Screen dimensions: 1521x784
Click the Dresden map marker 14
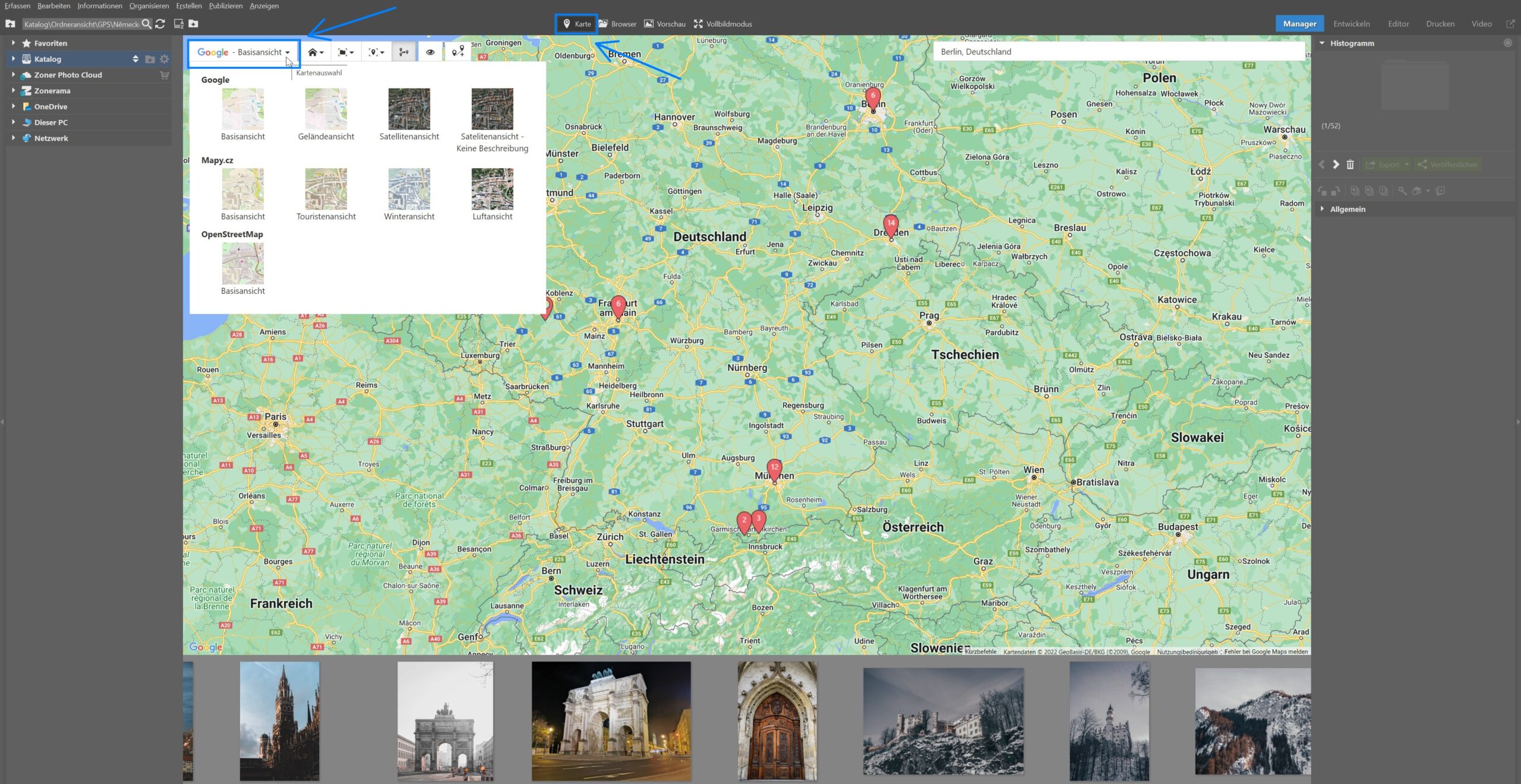[x=891, y=226]
